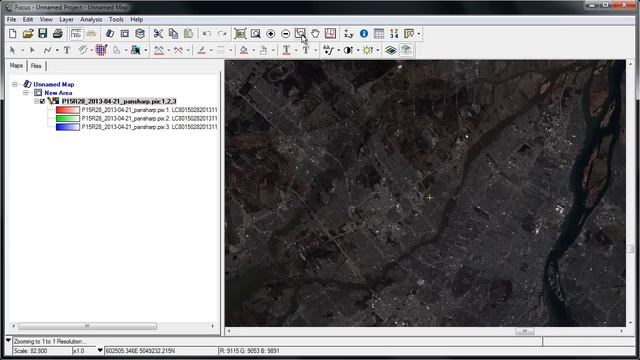
Task: Open the View menu
Action: [46, 20]
